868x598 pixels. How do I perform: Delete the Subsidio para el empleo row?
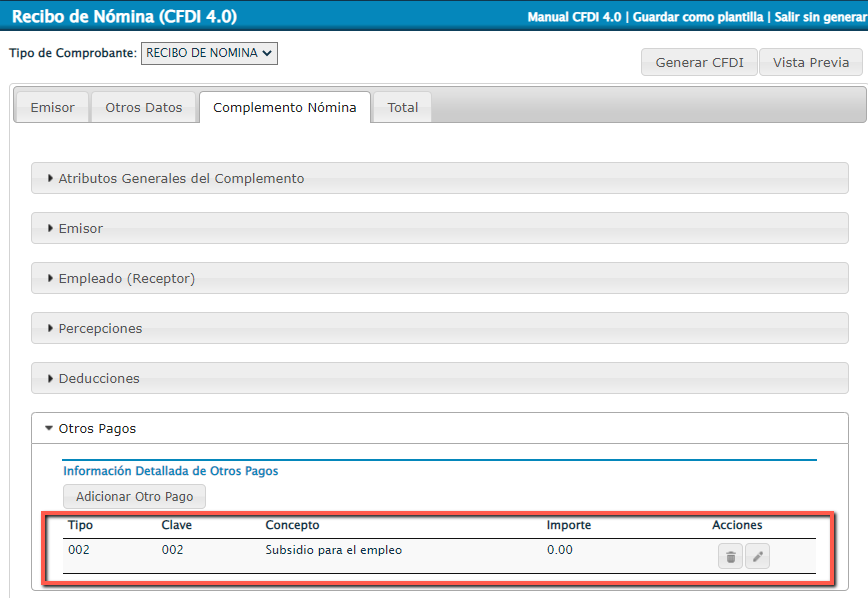(x=730, y=557)
